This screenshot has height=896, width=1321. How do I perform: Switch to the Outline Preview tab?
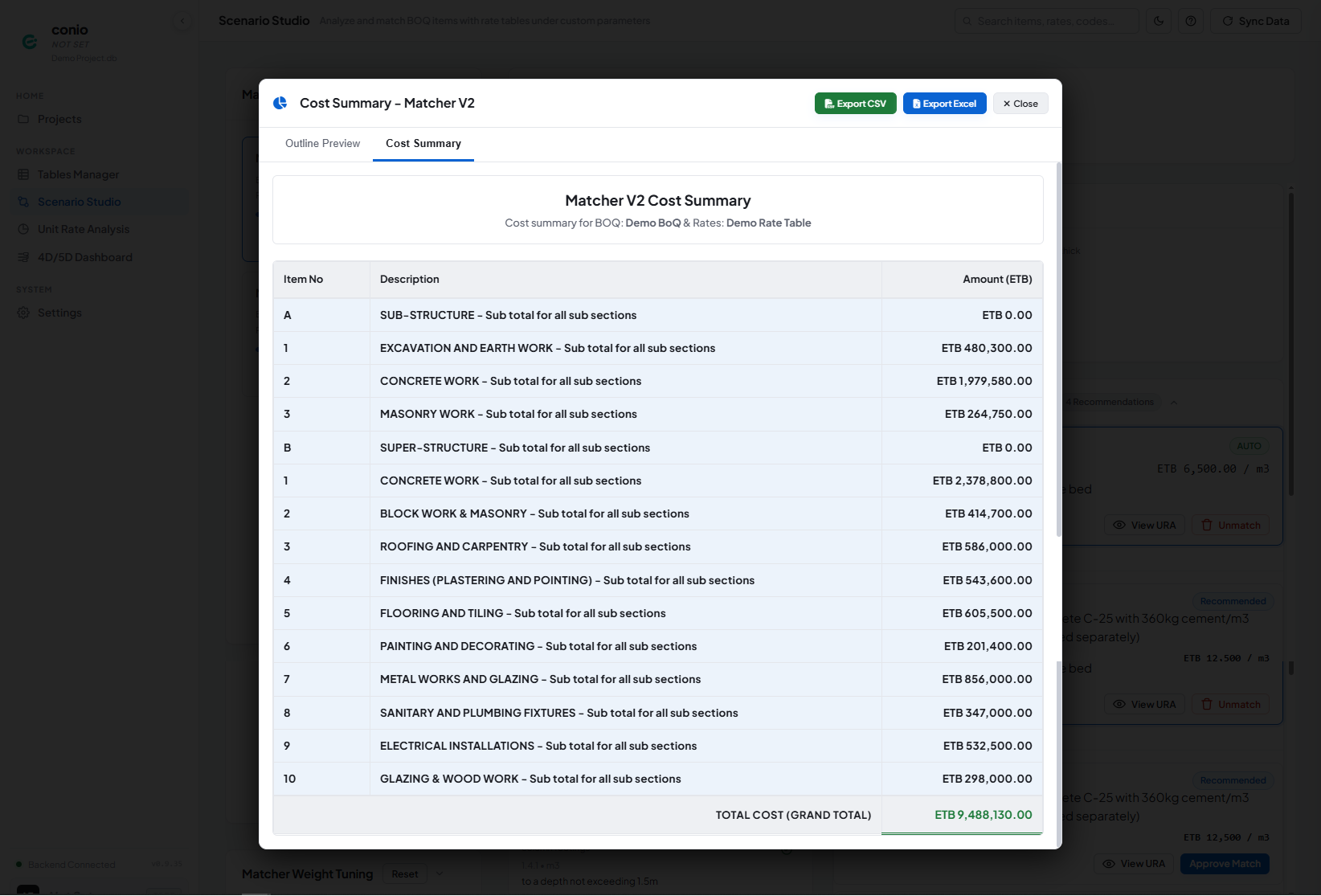click(322, 144)
